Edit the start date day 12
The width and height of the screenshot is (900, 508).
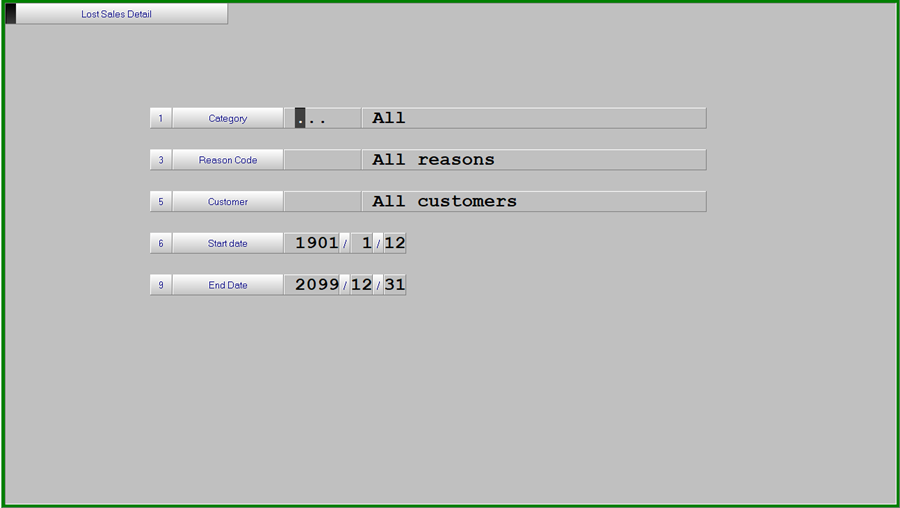click(395, 243)
